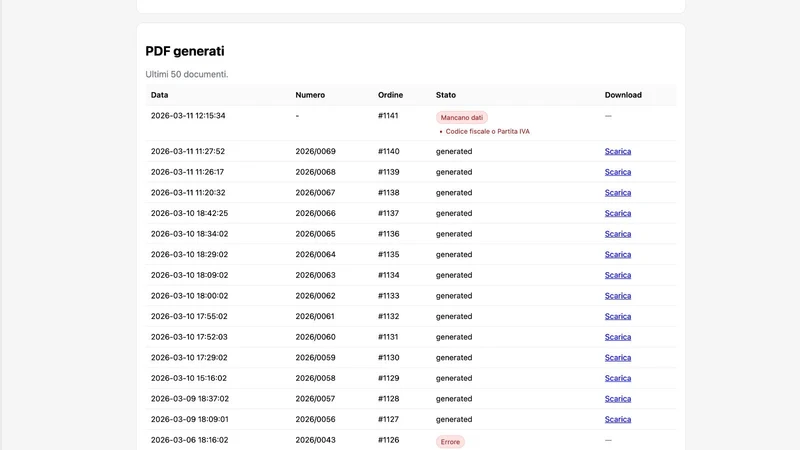800x450 pixels.
Task: Select the Numero column header
Action: point(310,95)
